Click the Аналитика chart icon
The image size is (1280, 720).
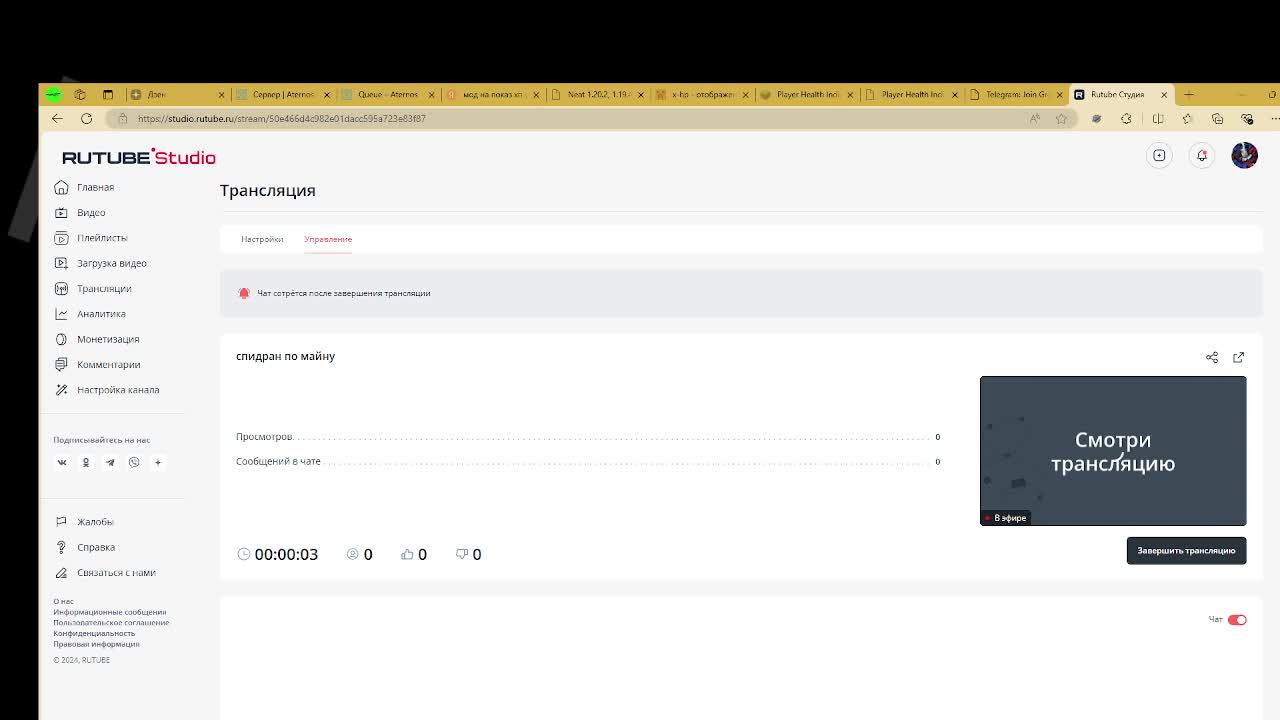click(61, 314)
